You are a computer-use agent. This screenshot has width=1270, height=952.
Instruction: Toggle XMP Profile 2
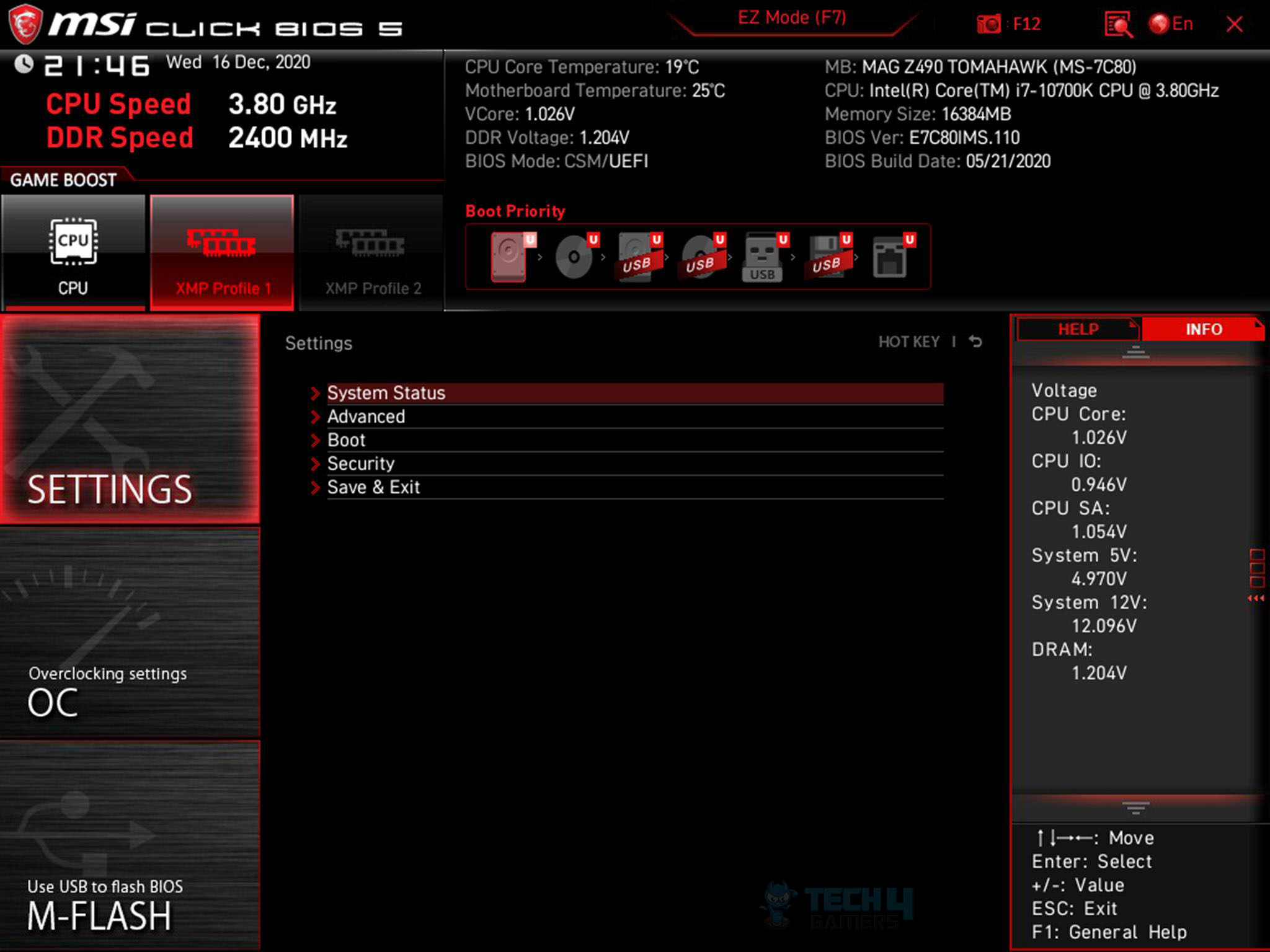(x=371, y=252)
